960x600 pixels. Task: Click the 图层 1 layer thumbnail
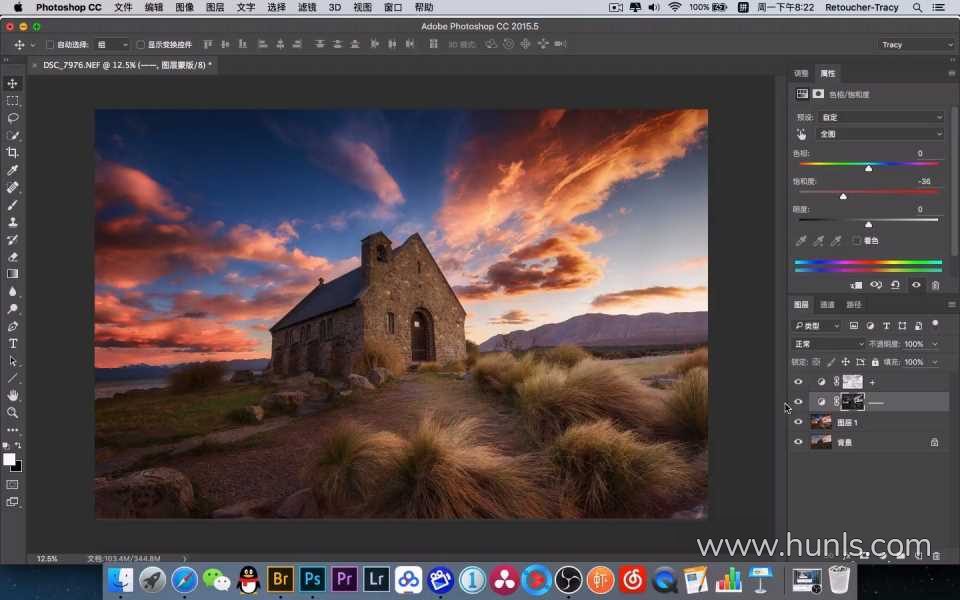821,422
